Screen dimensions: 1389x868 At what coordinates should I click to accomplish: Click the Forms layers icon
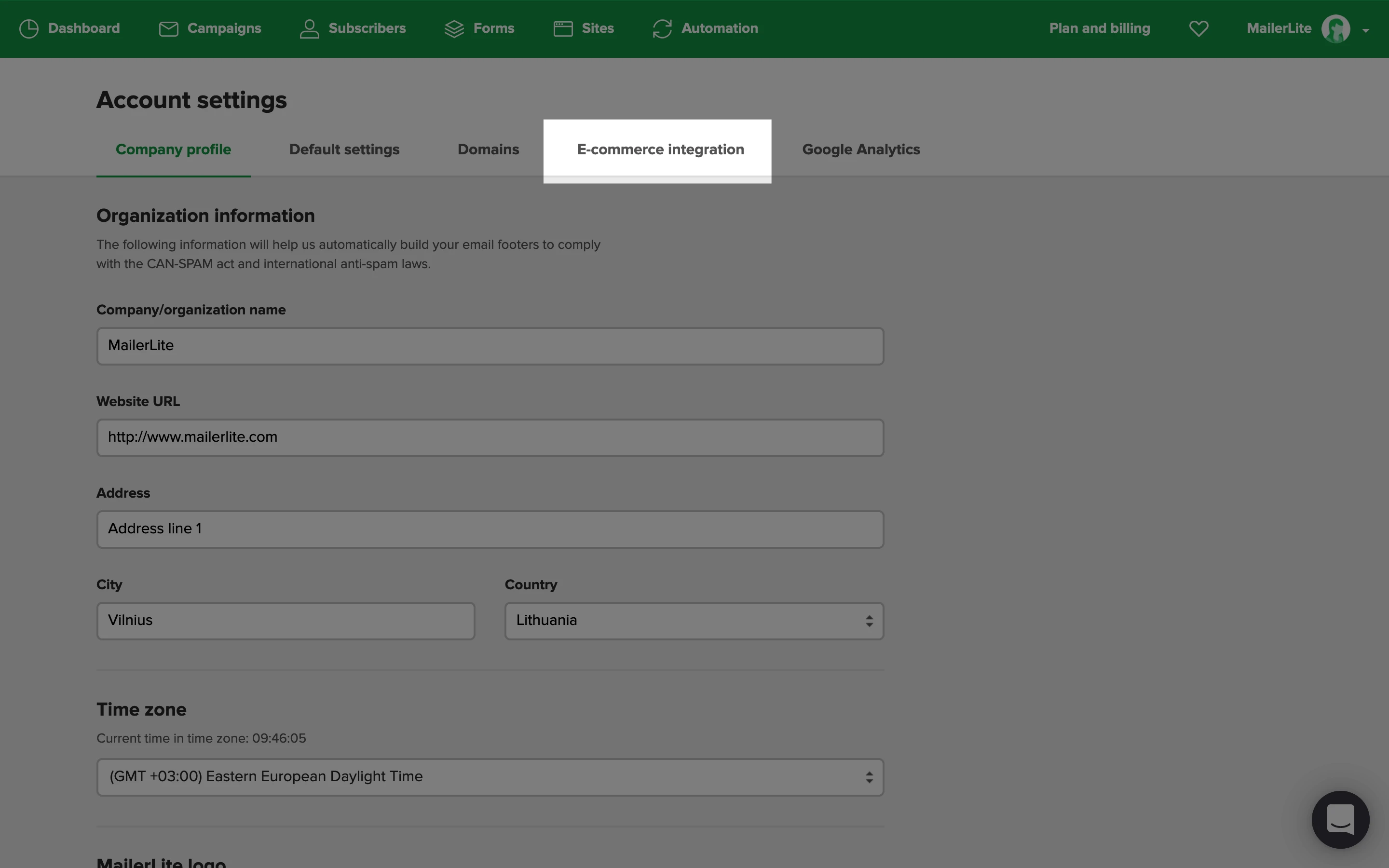[x=454, y=29]
